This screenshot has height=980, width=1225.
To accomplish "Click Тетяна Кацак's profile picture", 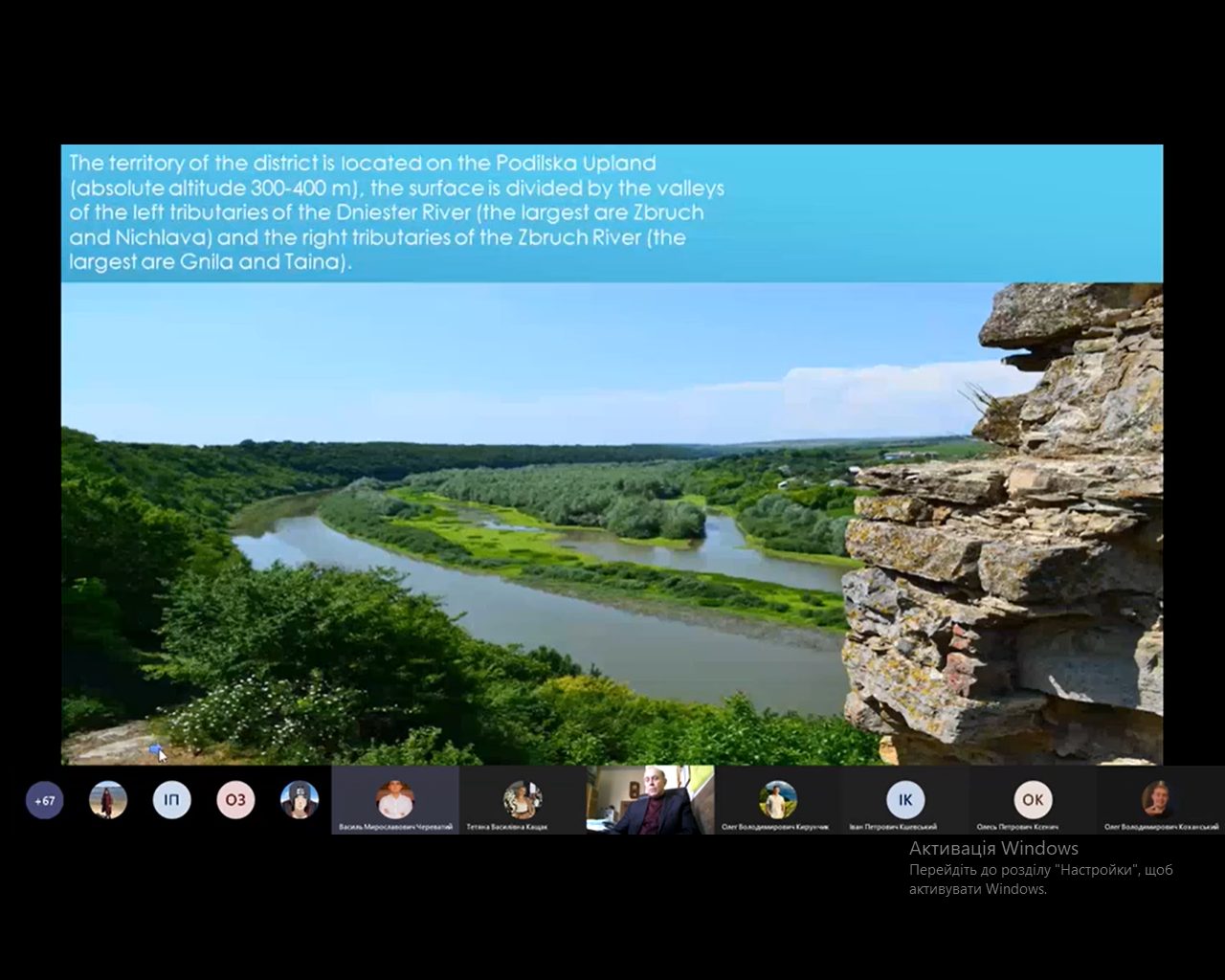I will pos(523,798).
